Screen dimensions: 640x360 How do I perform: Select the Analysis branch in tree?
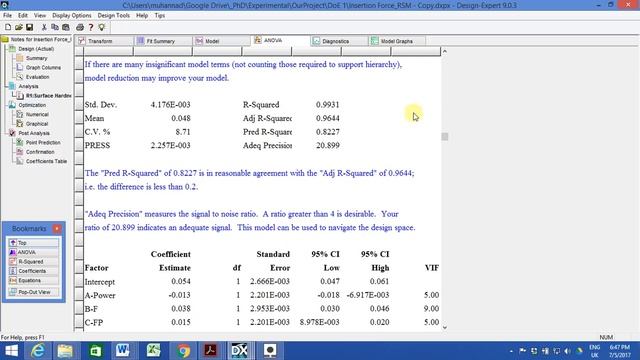(28, 86)
